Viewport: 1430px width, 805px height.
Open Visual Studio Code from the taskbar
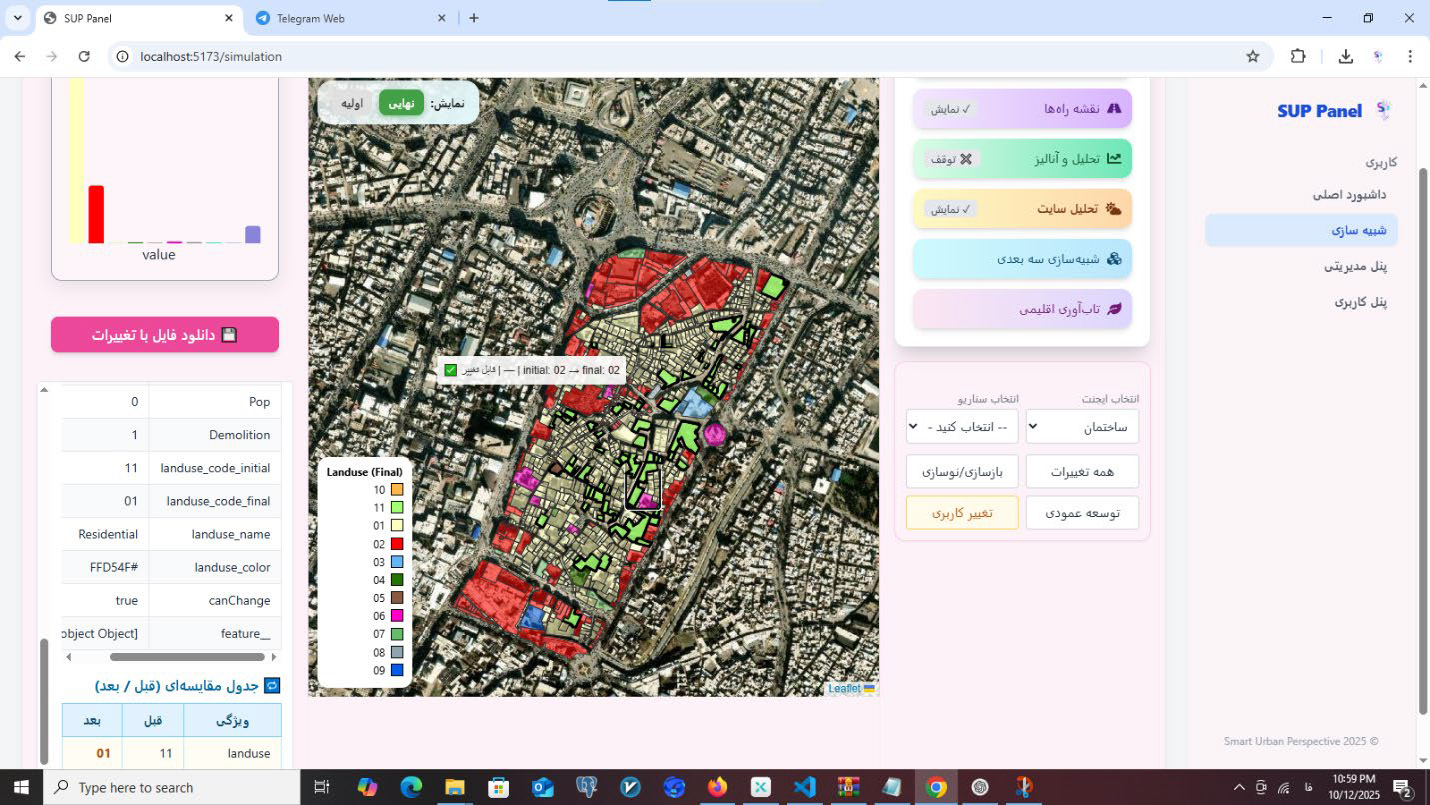click(x=805, y=787)
